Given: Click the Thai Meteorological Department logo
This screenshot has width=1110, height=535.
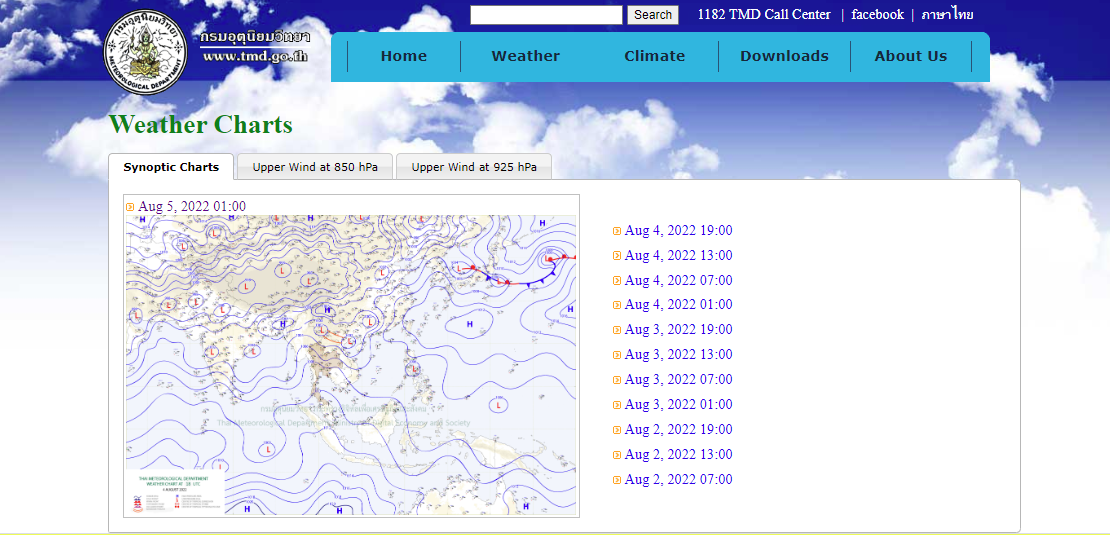Looking at the screenshot, I should coord(147,52).
